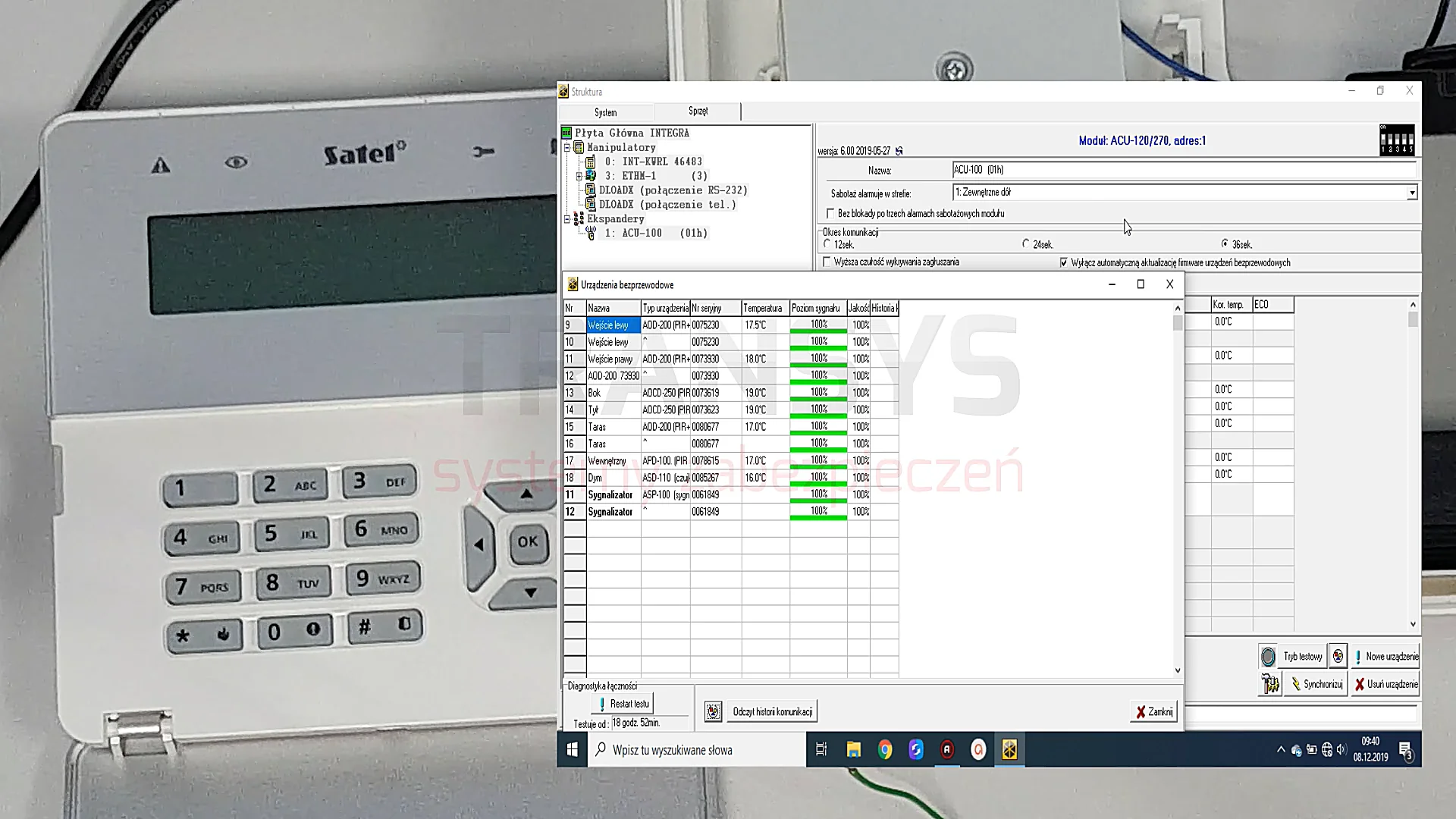Image resolution: width=1456 pixels, height=819 pixels.
Task: Launch Google Chrome from the taskbar
Action: [x=885, y=750]
